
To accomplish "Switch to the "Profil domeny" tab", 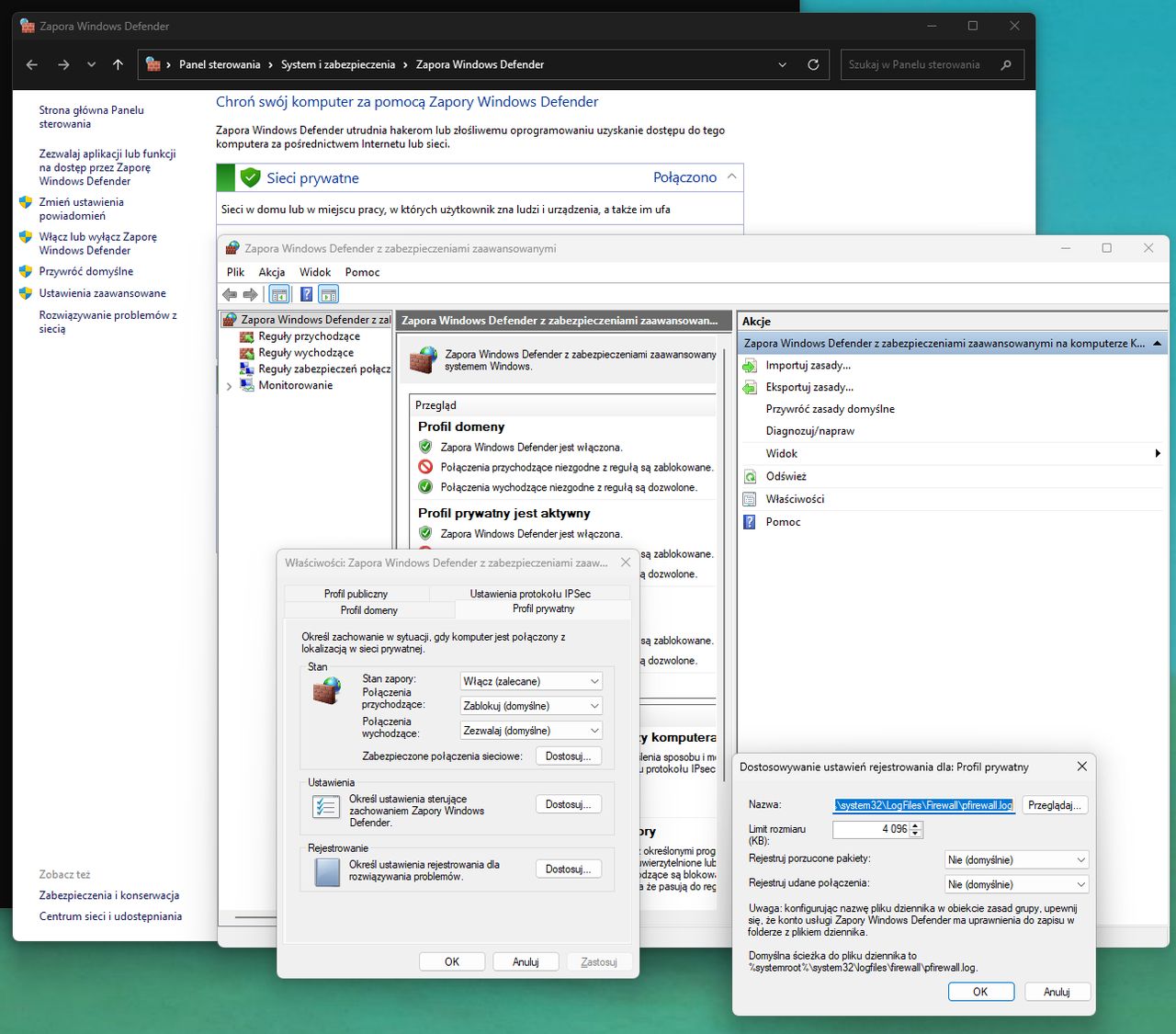I will point(368,610).
